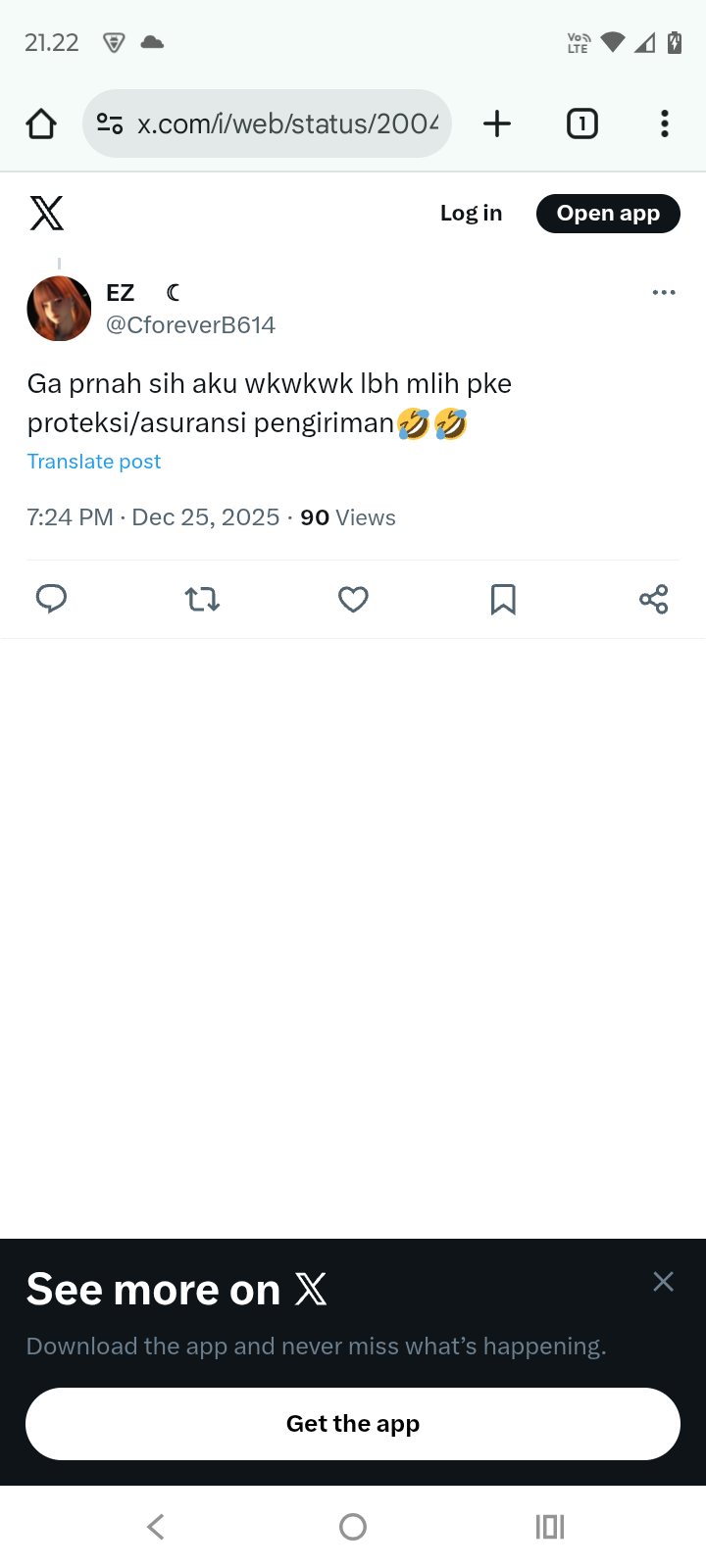Tap the reply speech bubble icon
The width and height of the screenshot is (706, 1568).
pos(51,598)
